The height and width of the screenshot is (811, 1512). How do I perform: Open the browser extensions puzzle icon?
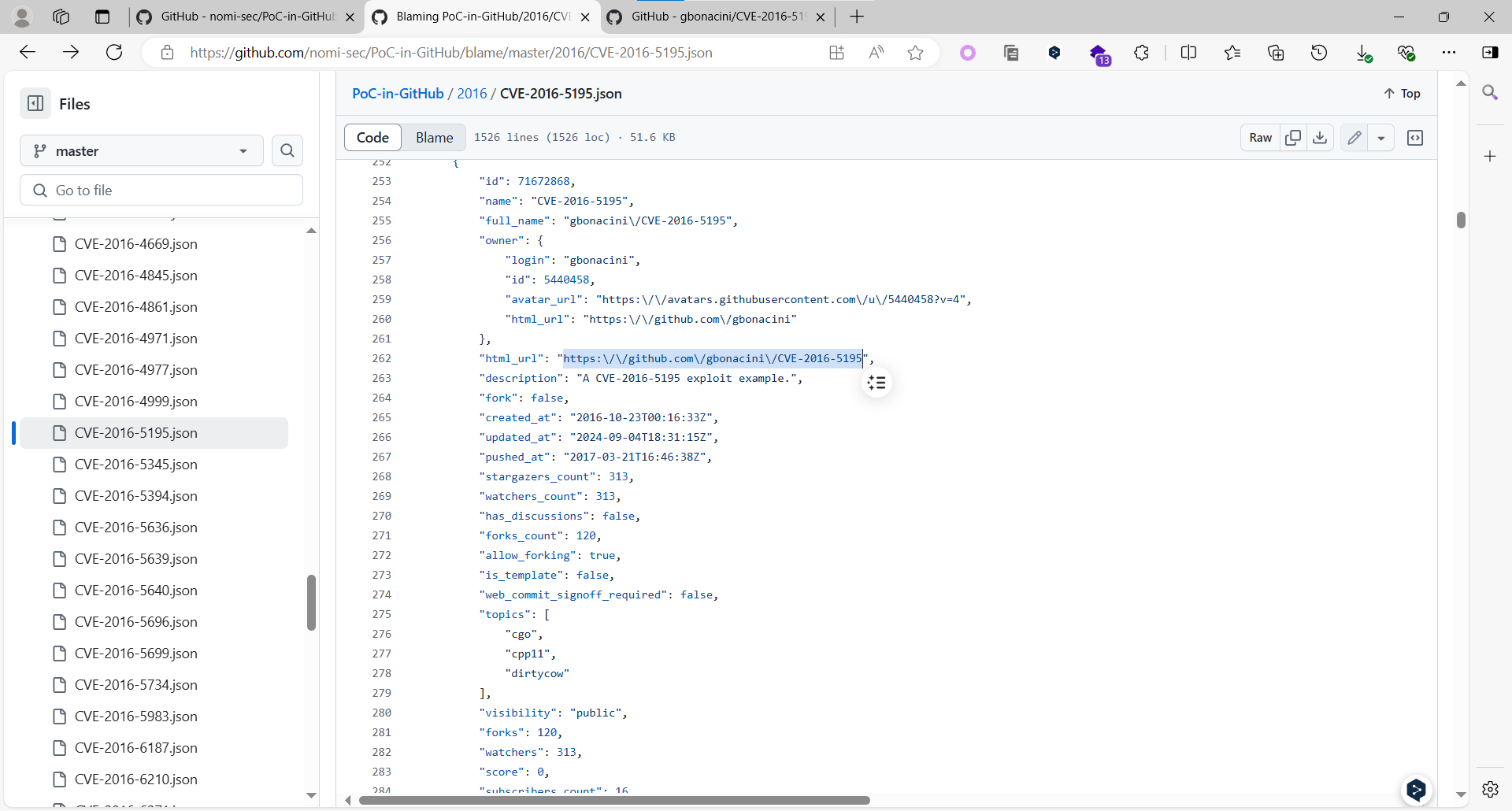(1141, 53)
